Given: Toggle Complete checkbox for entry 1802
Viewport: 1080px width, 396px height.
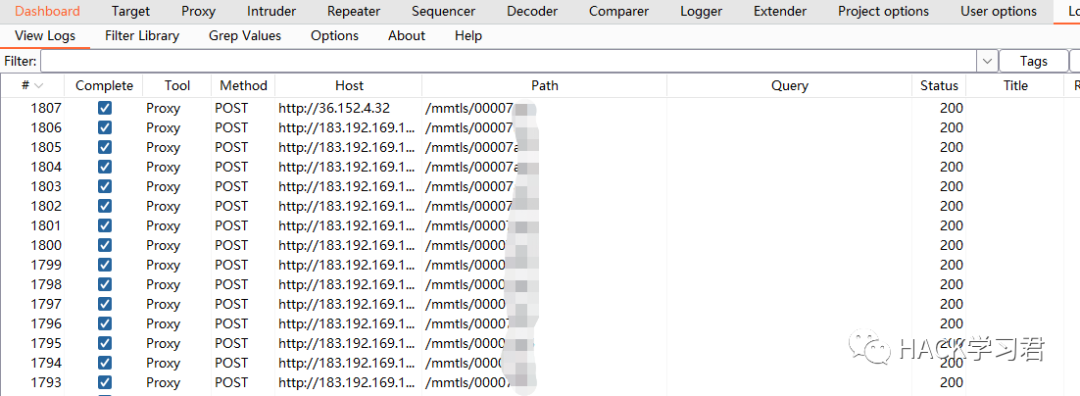Looking at the screenshot, I should (105, 206).
